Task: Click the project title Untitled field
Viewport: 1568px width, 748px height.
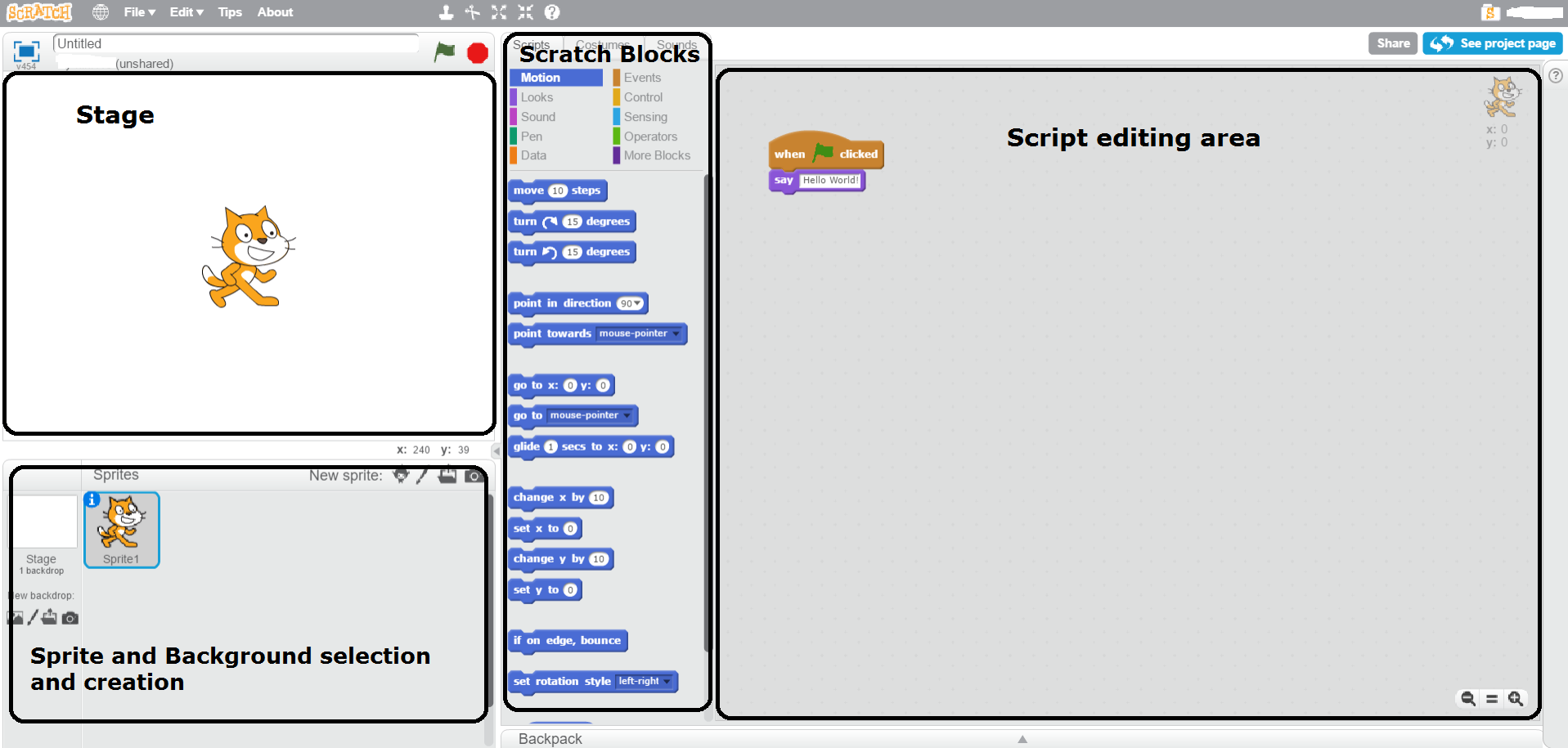Action: (x=236, y=43)
